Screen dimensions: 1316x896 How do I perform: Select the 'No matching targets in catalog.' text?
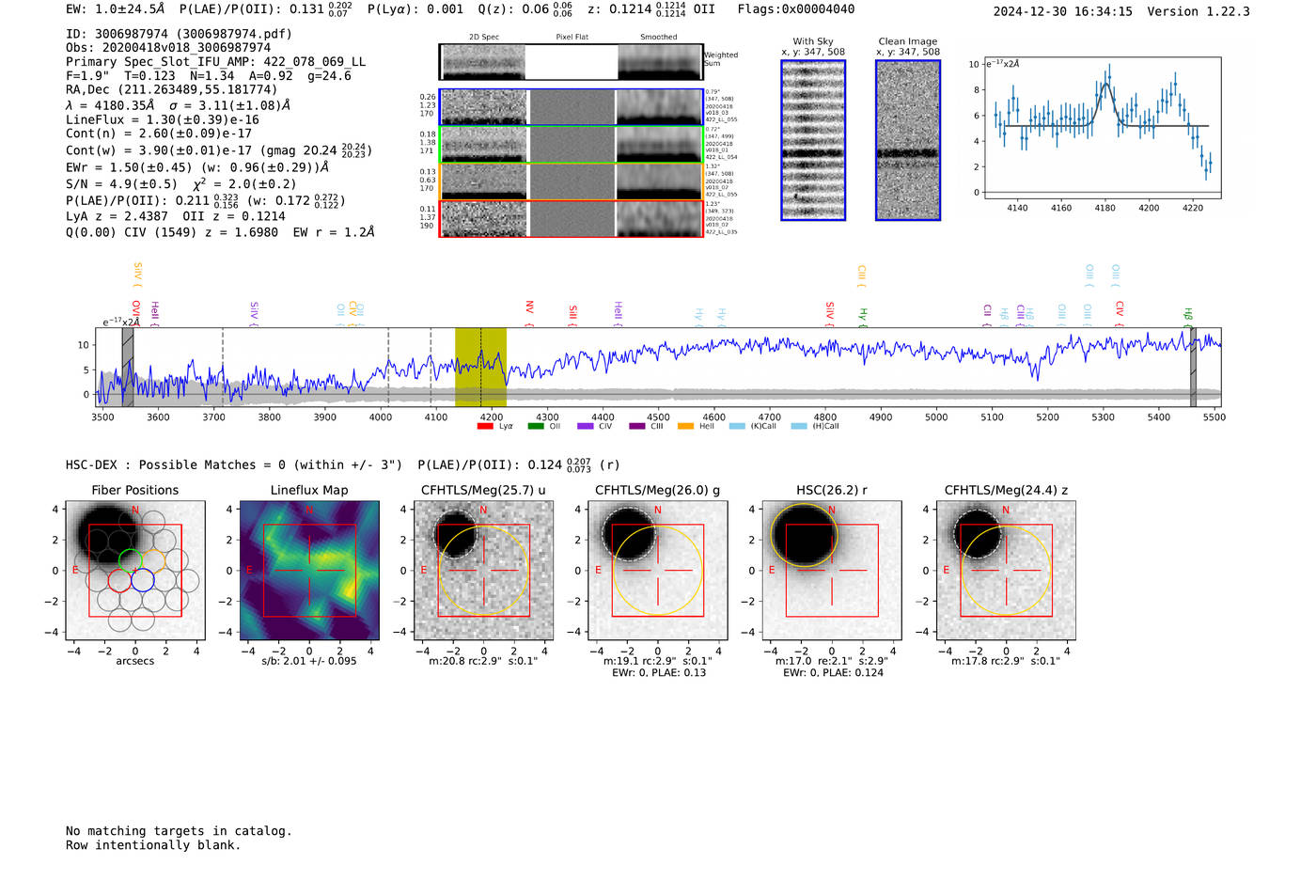click(179, 831)
